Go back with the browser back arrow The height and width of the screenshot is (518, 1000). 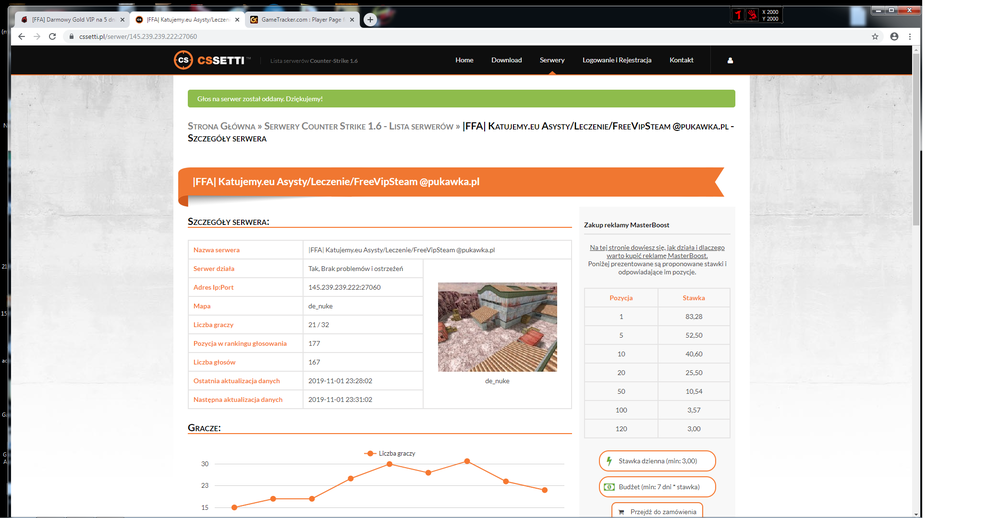click(x=22, y=36)
